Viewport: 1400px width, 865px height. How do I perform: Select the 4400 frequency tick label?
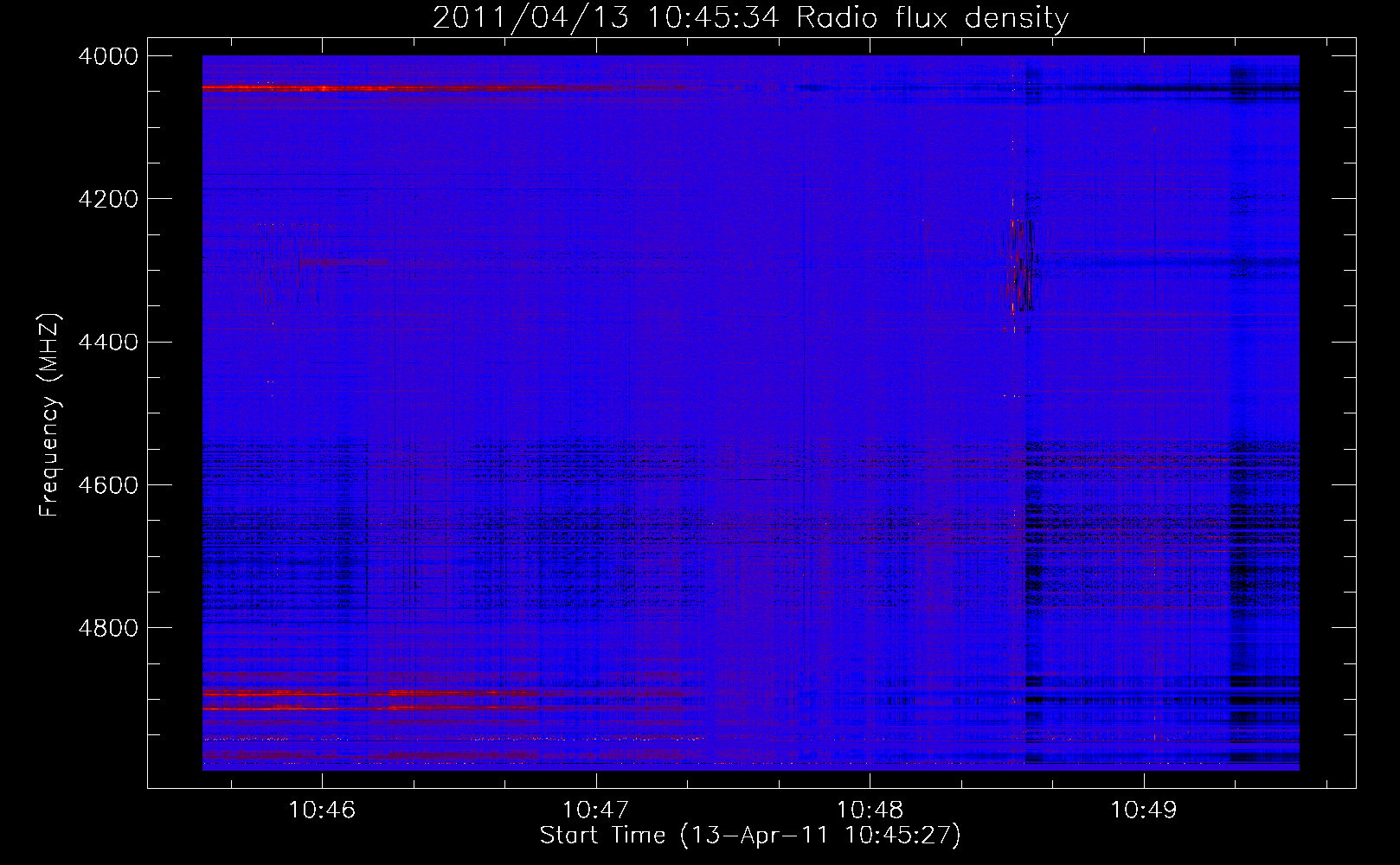[108, 342]
